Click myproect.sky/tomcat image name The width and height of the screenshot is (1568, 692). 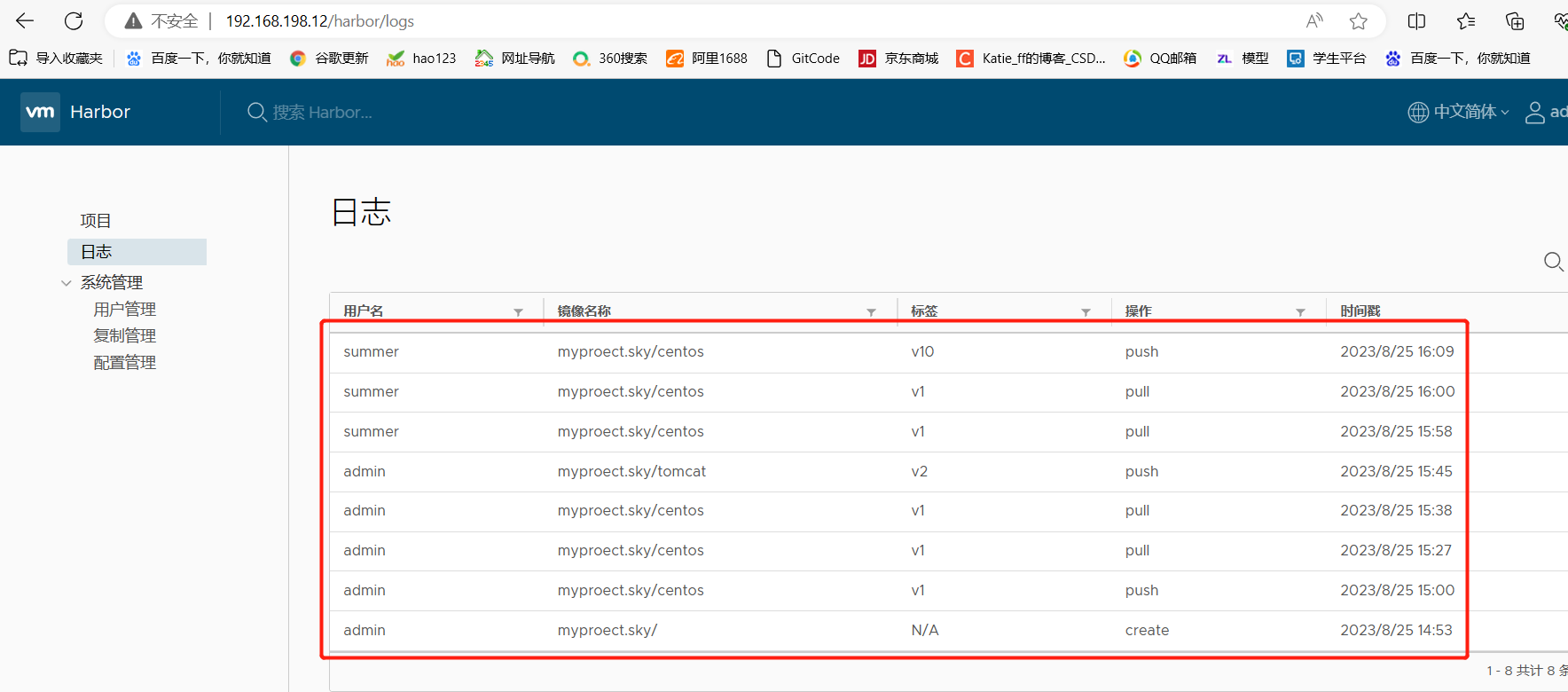(x=631, y=472)
